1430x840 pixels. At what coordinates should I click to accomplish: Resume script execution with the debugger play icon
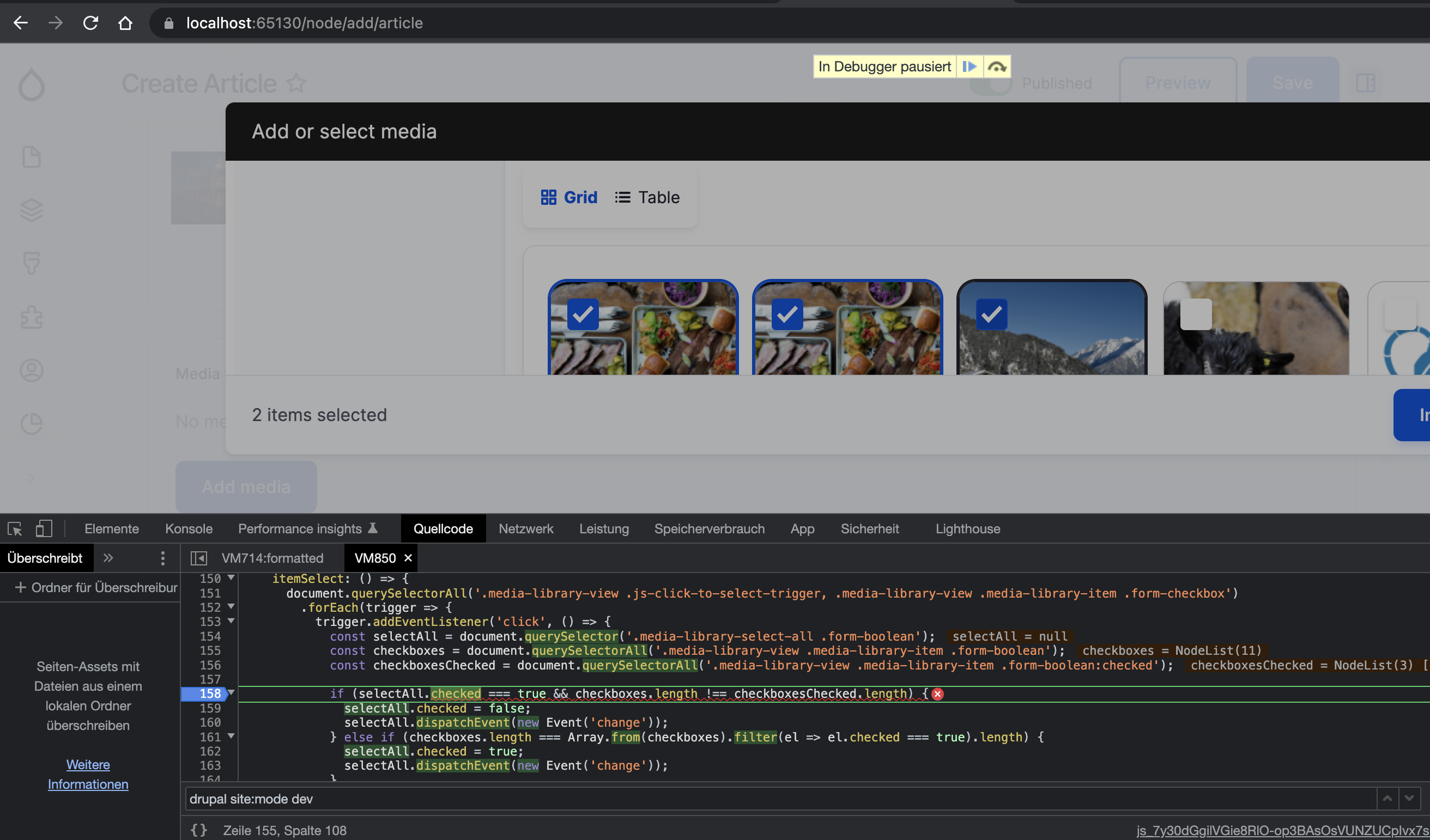(x=971, y=66)
